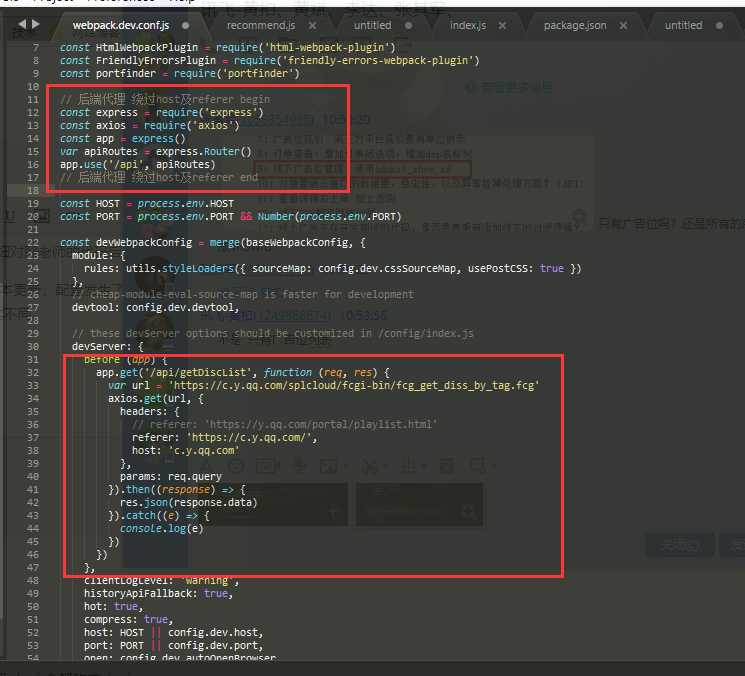Click "utils.styleLoaders" in rules line

180,268
